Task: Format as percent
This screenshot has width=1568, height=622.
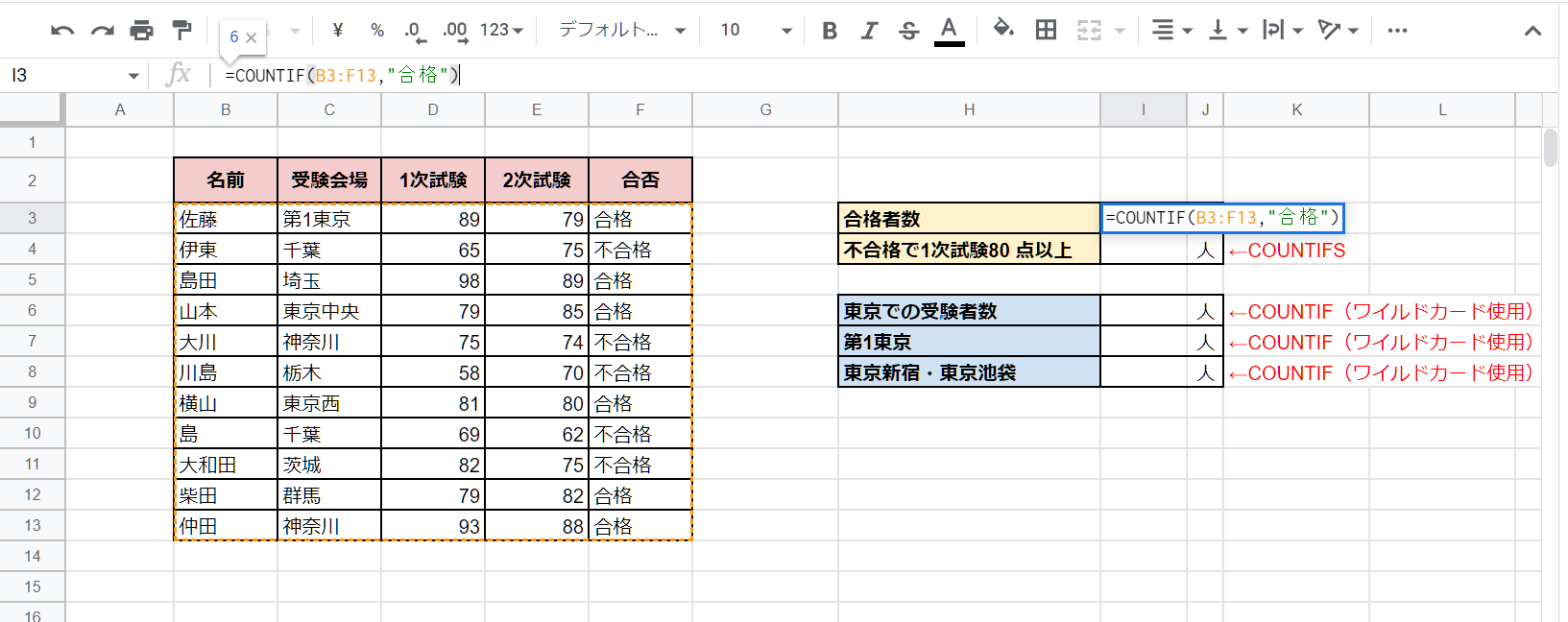Action: coord(377,31)
